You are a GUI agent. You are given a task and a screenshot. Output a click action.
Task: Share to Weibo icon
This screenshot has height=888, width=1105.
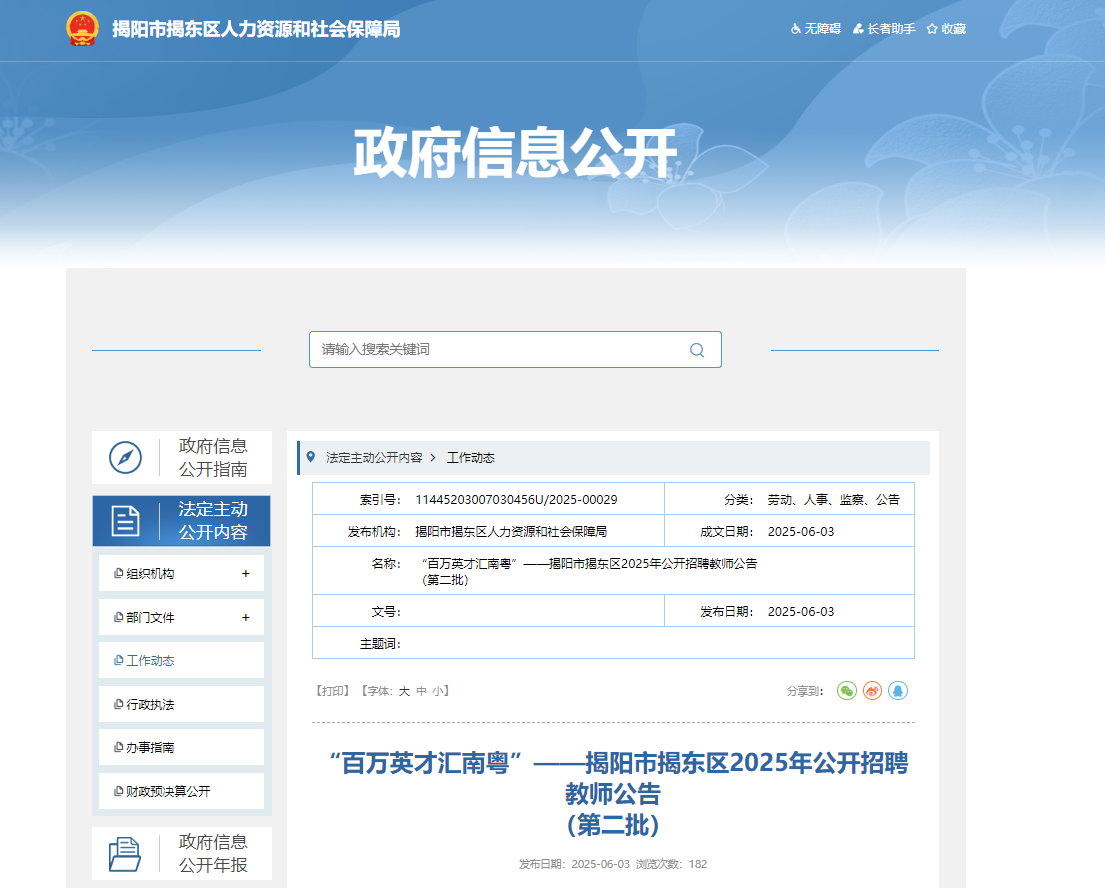click(x=872, y=691)
